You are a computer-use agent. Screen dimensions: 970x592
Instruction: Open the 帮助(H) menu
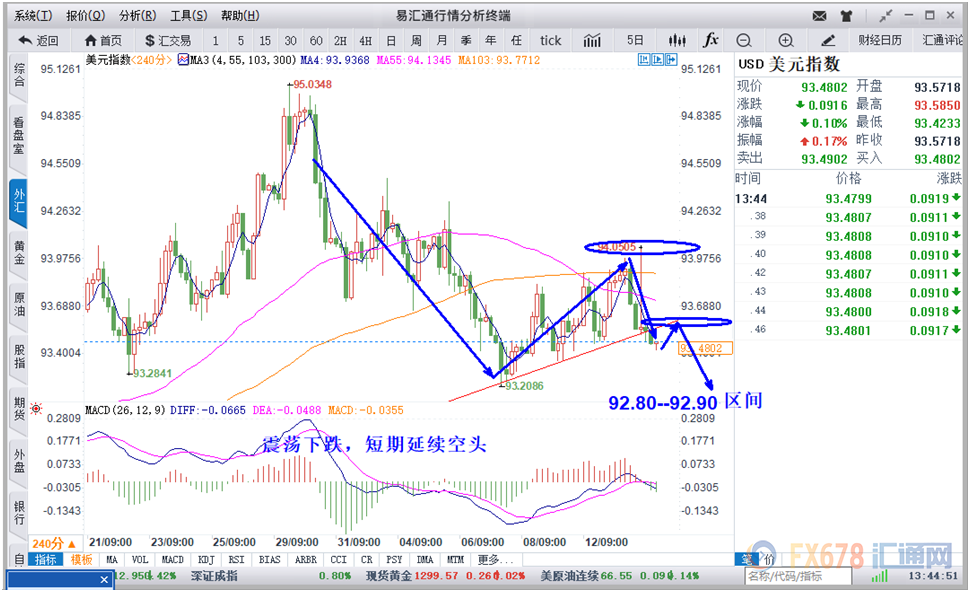(240, 15)
